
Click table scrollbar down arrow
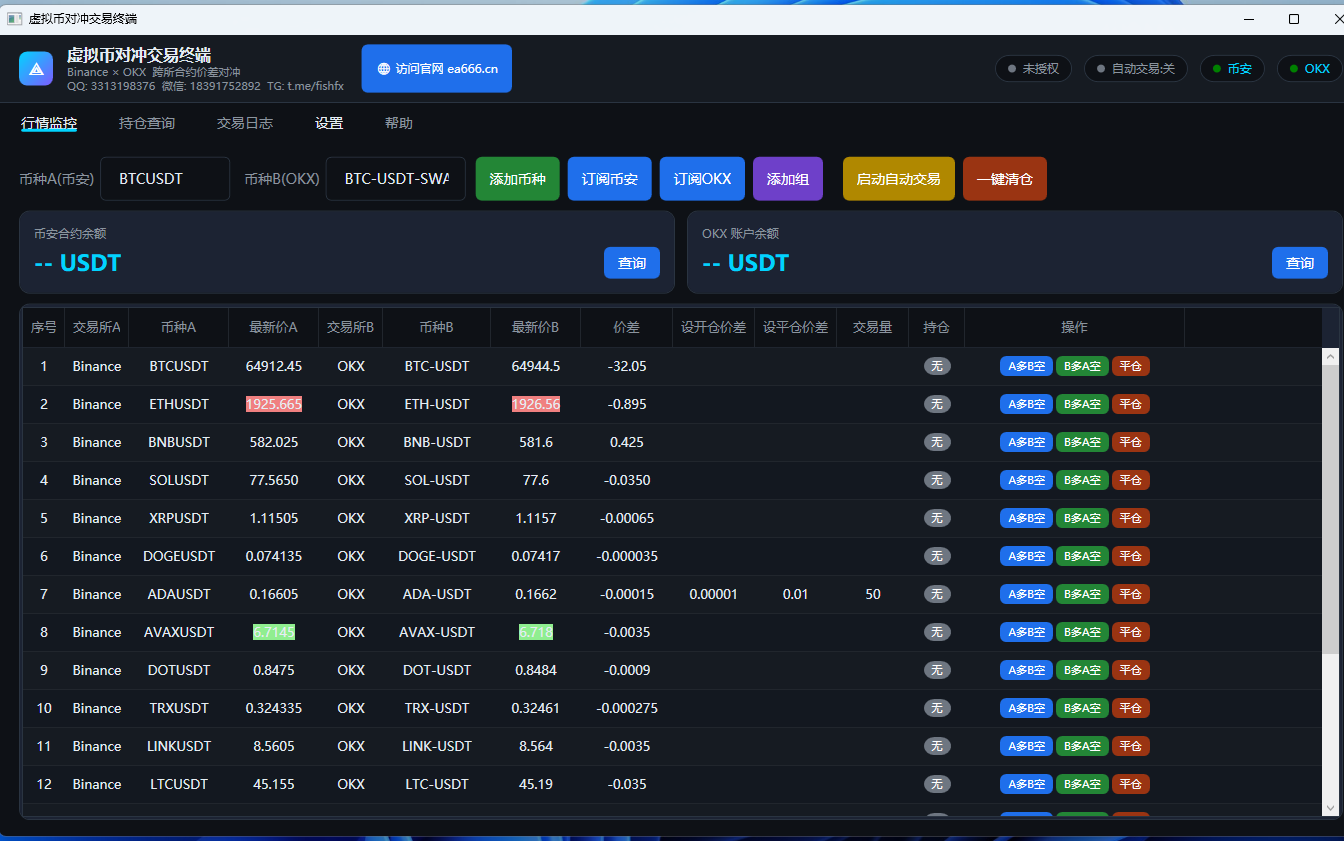pyautogui.click(x=1331, y=807)
